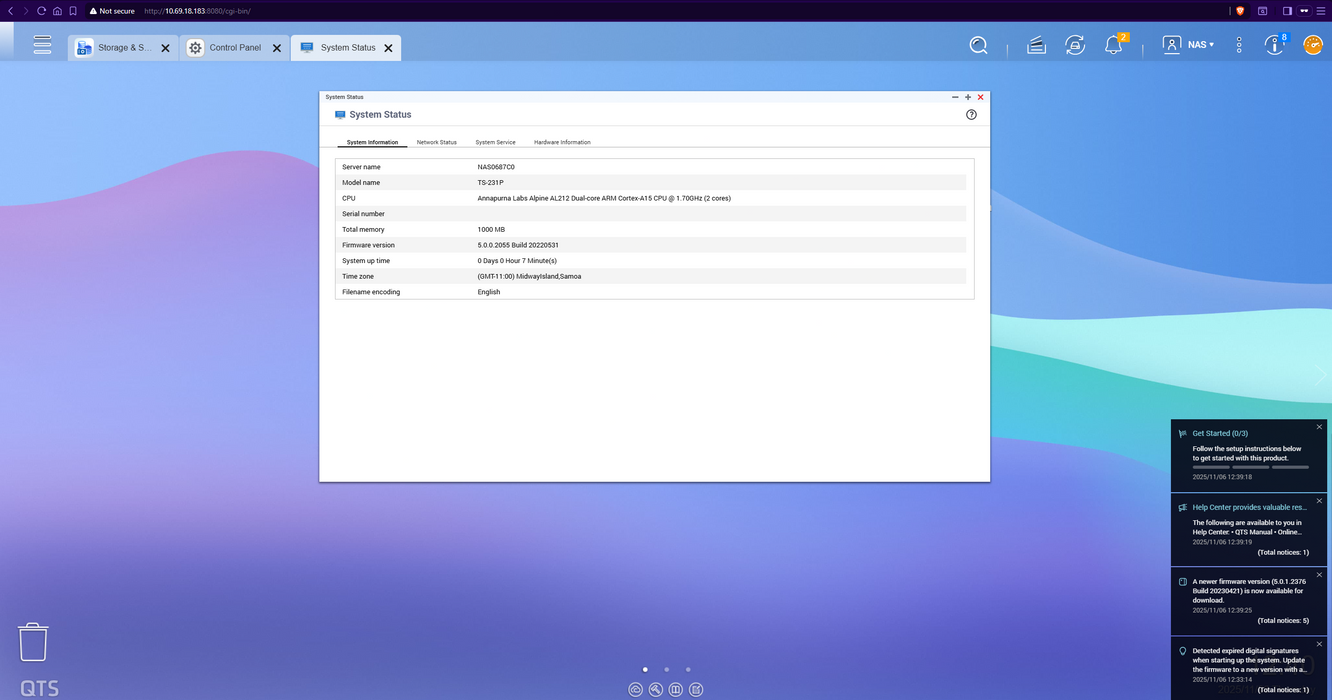The image size is (1332, 700).
Task: Click the search magnifier icon
Action: [978, 45]
